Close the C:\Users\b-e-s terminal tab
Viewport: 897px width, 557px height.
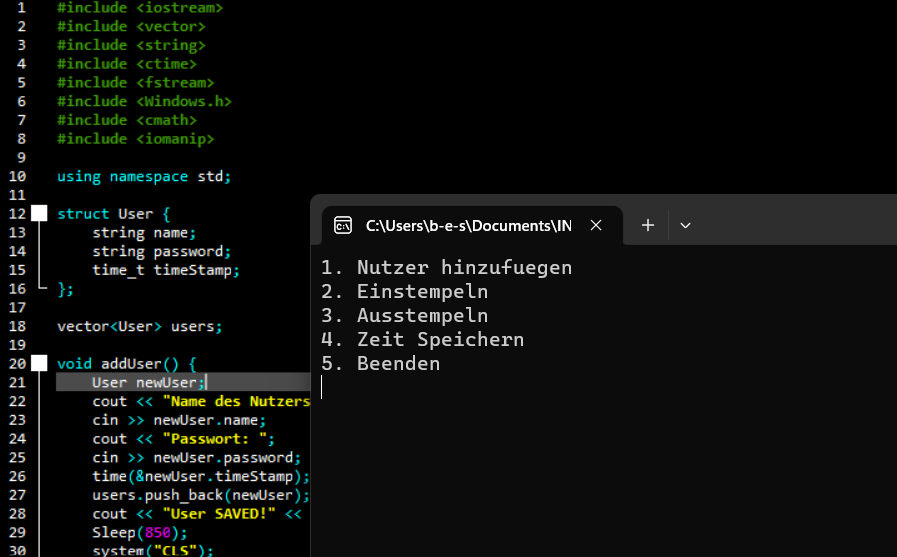tap(596, 225)
